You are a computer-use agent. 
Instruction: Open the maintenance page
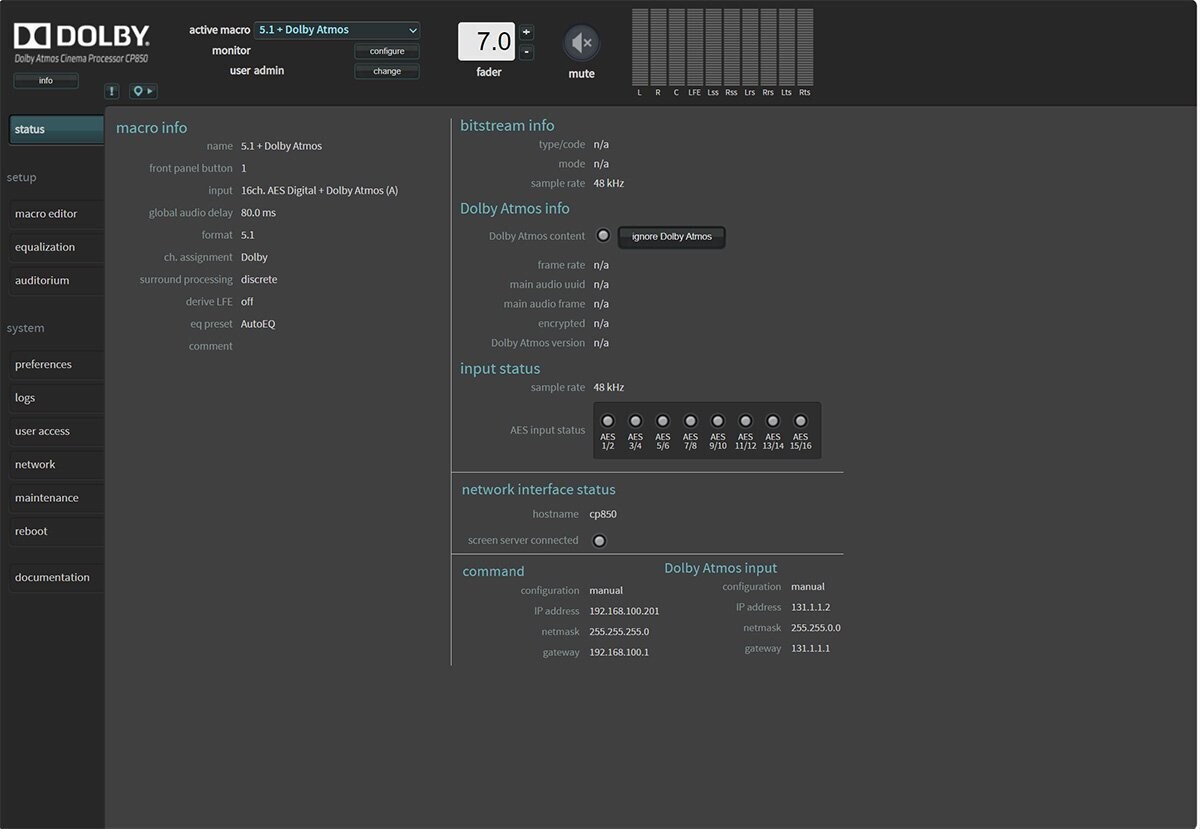click(x=56, y=498)
